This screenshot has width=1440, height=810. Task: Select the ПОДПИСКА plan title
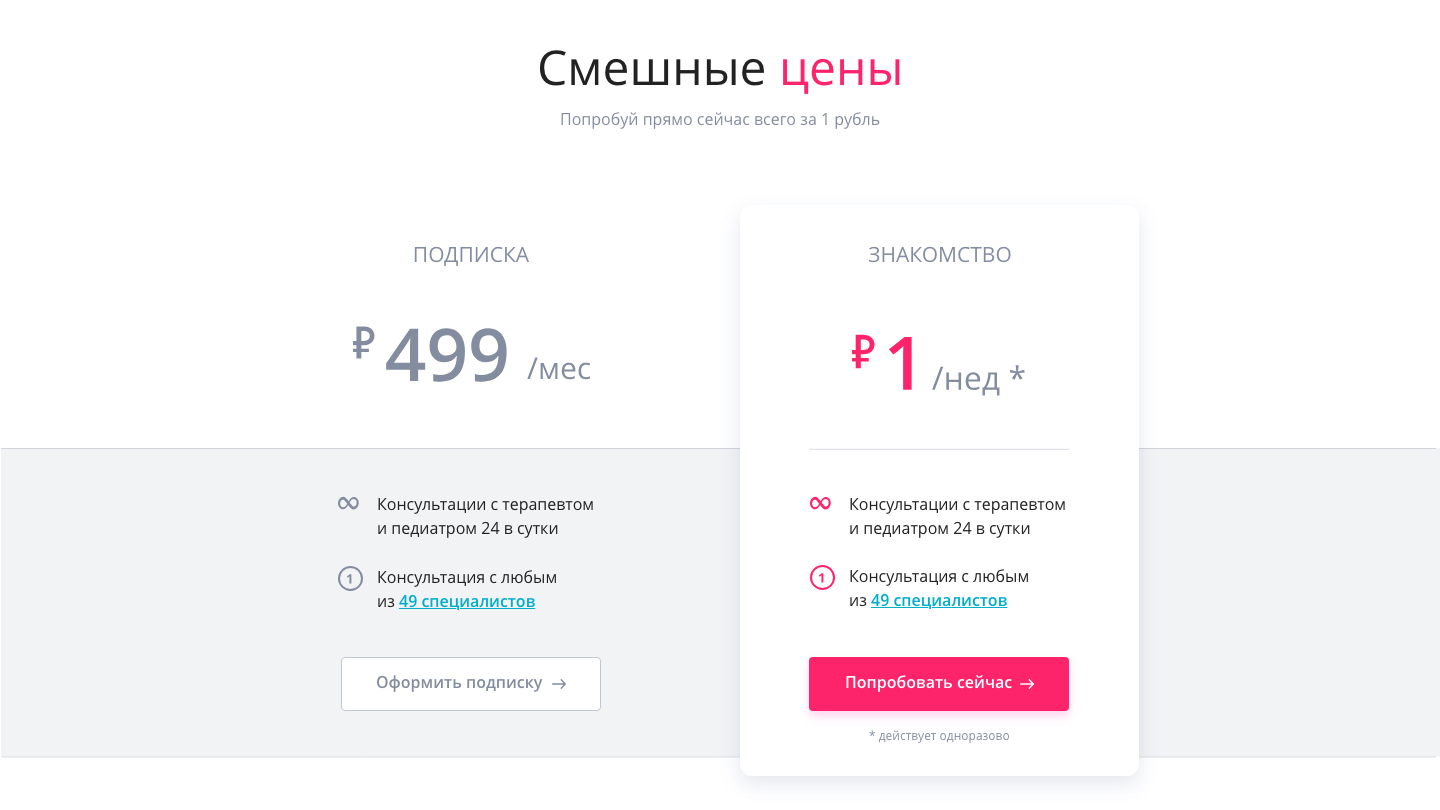click(471, 255)
